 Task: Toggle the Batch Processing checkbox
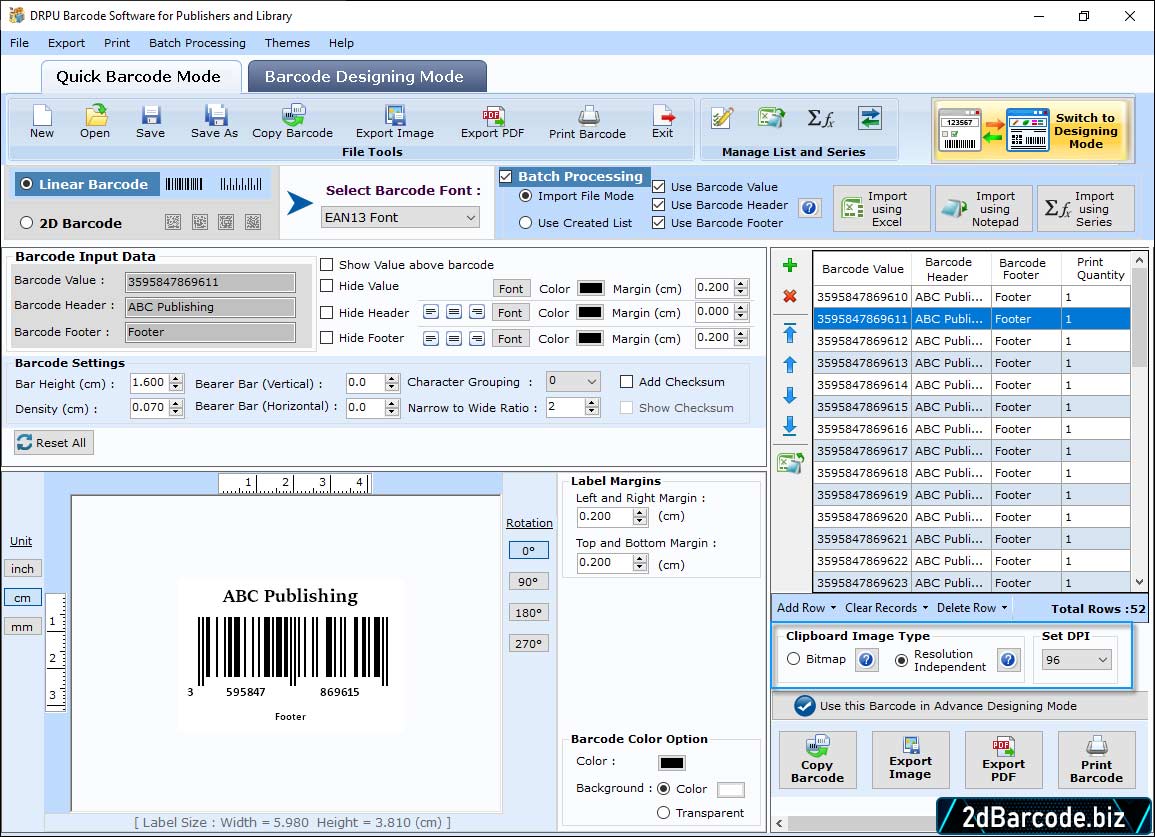click(x=505, y=176)
